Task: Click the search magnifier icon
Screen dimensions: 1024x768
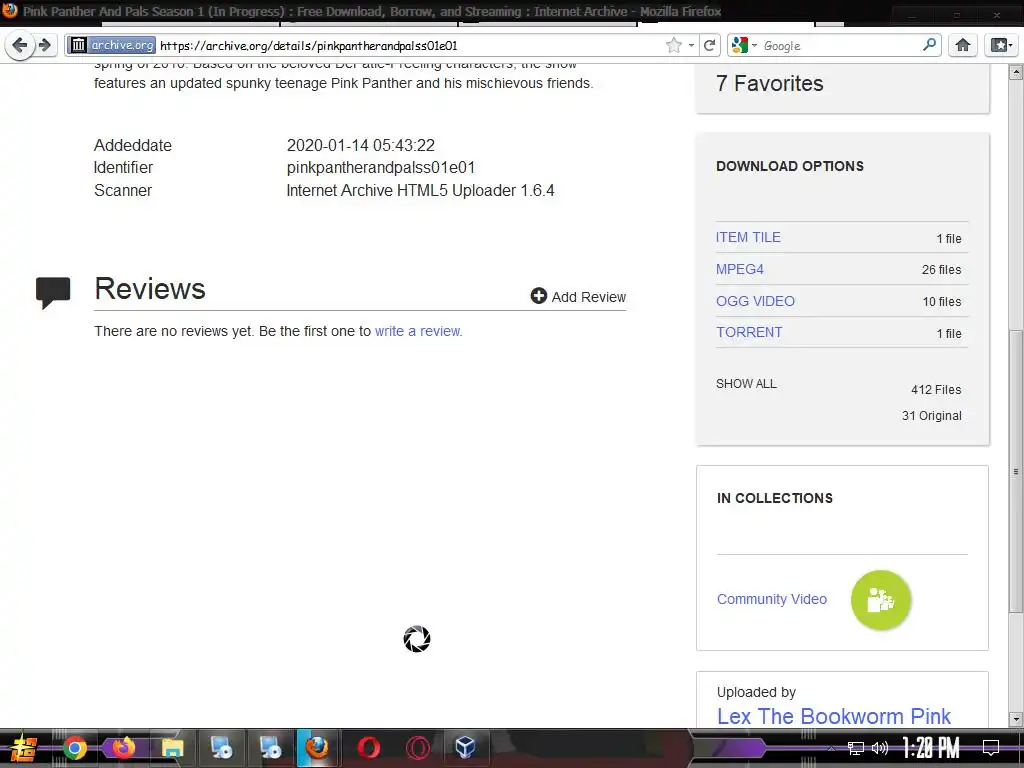Action: [929, 45]
